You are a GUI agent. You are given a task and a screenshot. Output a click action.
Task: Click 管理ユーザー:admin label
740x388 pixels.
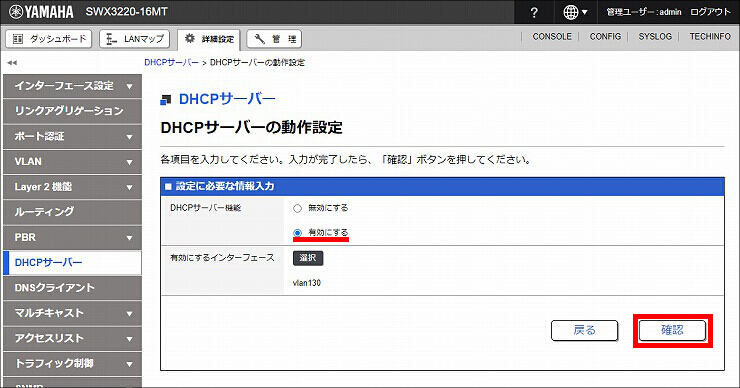[644, 12]
